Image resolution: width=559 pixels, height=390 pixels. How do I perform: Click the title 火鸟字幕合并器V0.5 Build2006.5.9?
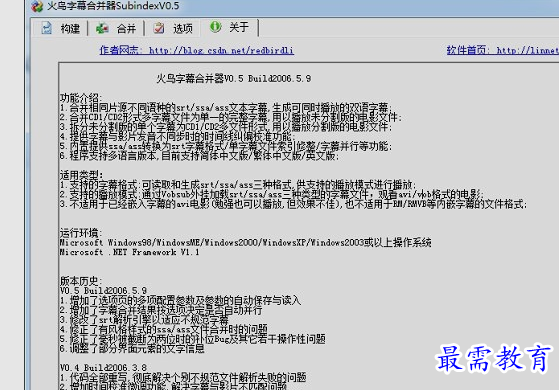pos(234,78)
